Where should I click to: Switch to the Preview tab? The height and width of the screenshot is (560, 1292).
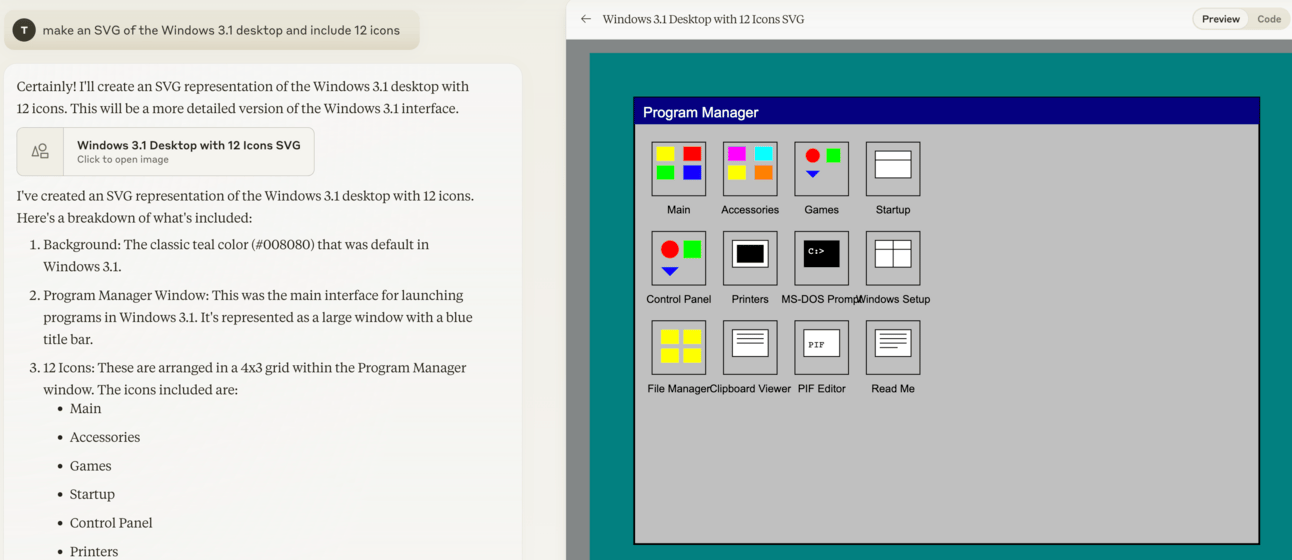pyautogui.click(x=1220, y=19)
